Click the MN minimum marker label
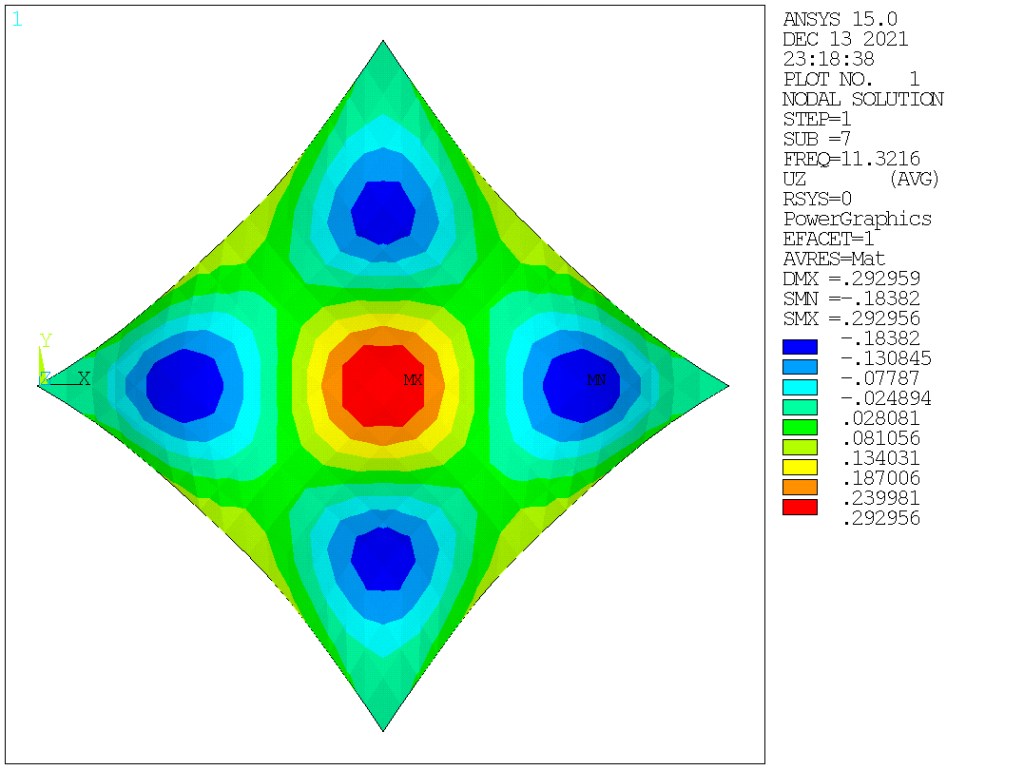The image size is (1024, 770). tap(596, 380)
